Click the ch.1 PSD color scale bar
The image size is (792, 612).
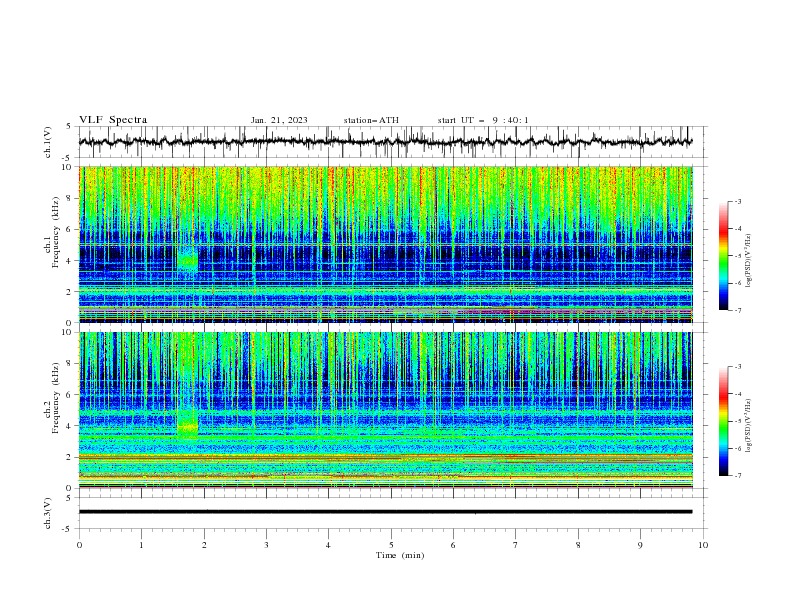(724, 256)
